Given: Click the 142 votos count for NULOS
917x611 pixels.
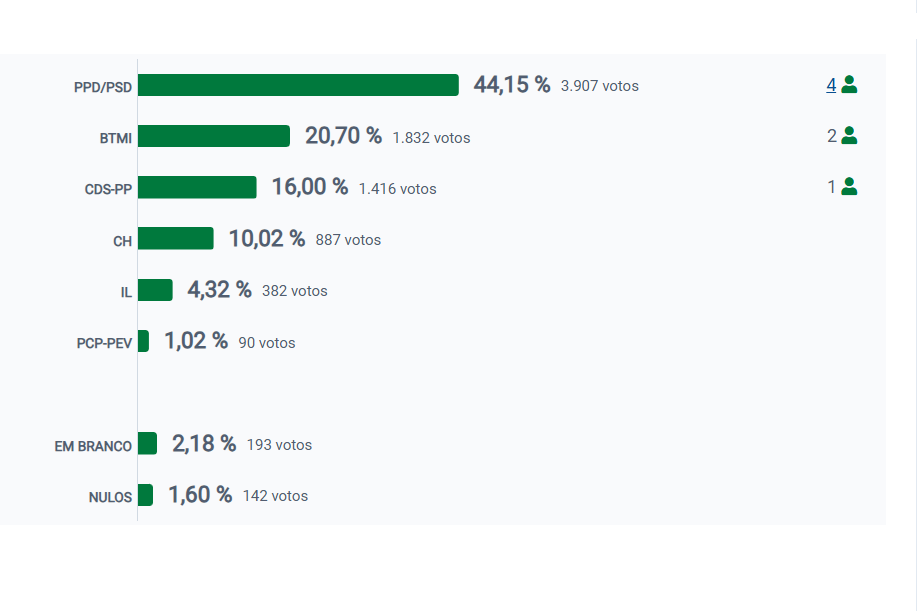Looking at the screenshot, I should [275, 496].
